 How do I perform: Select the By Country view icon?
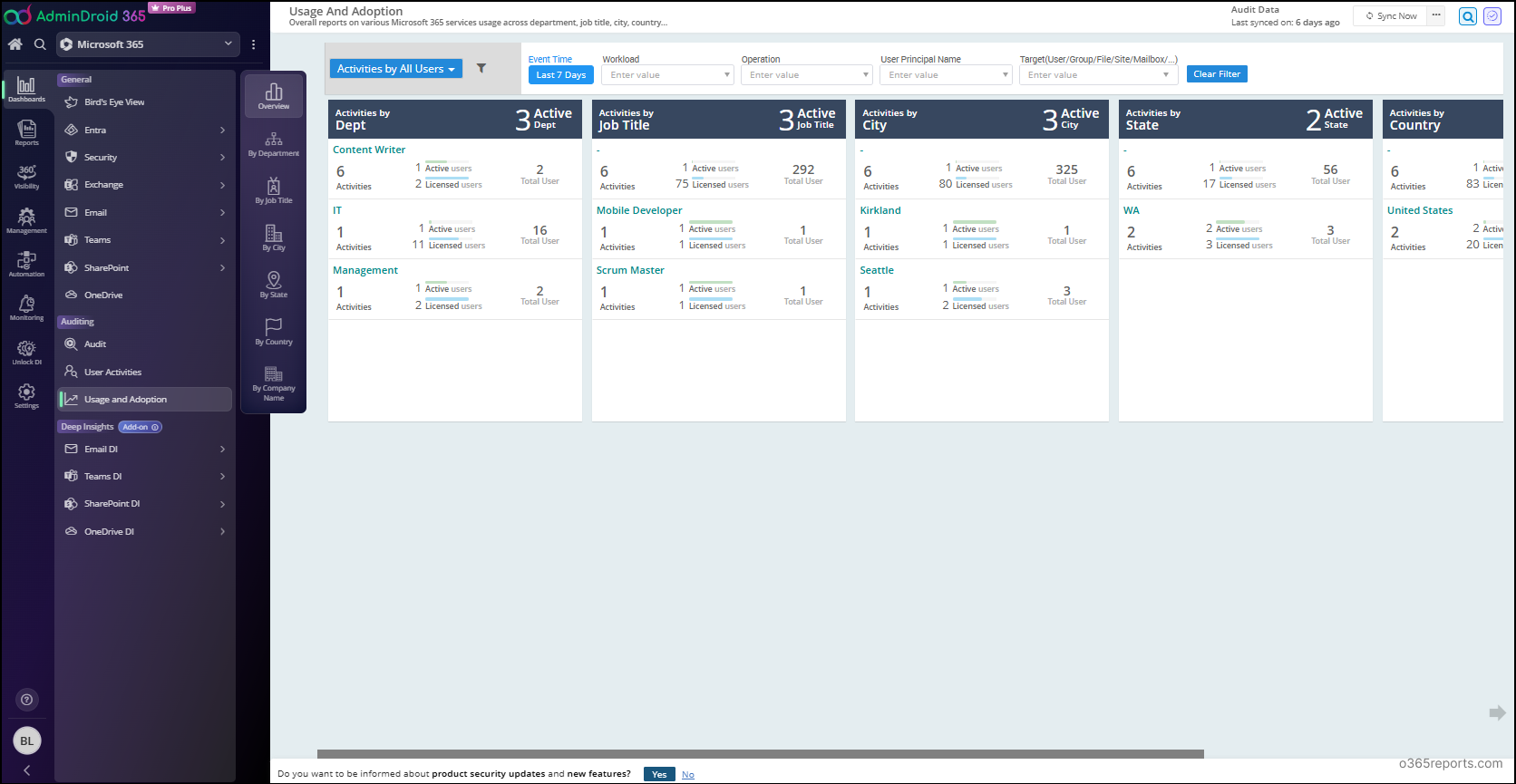pos(274,333)
